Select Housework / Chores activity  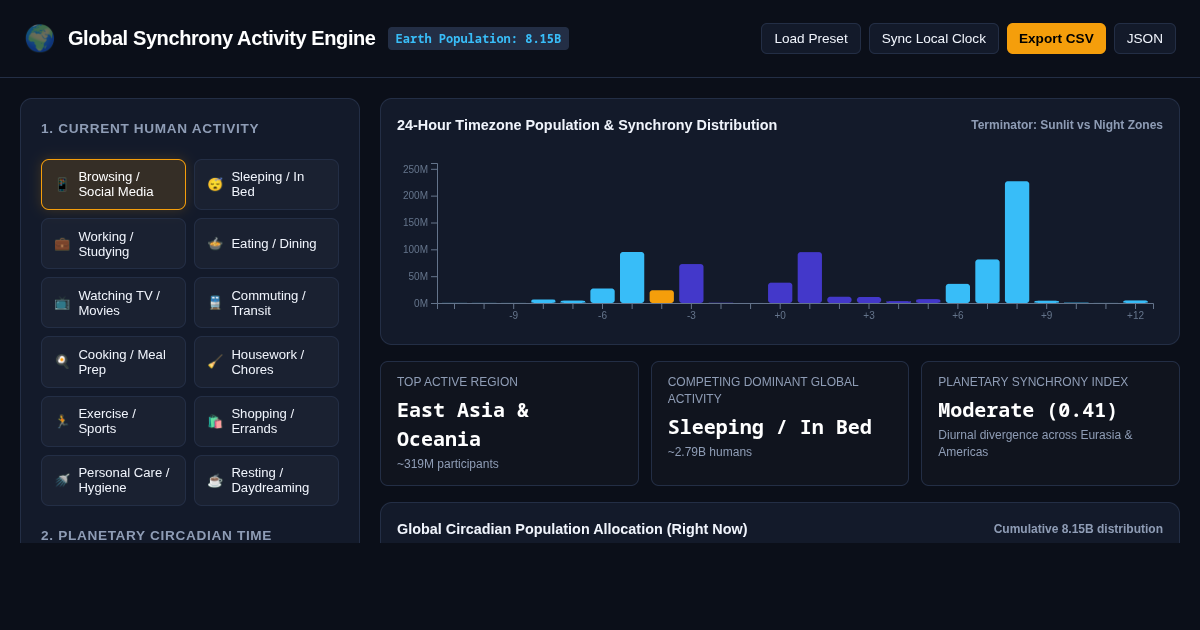point(266,362)
